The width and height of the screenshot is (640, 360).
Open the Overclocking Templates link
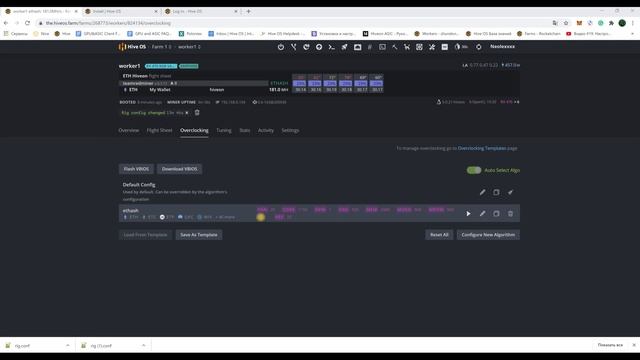[x=482, y=148]
